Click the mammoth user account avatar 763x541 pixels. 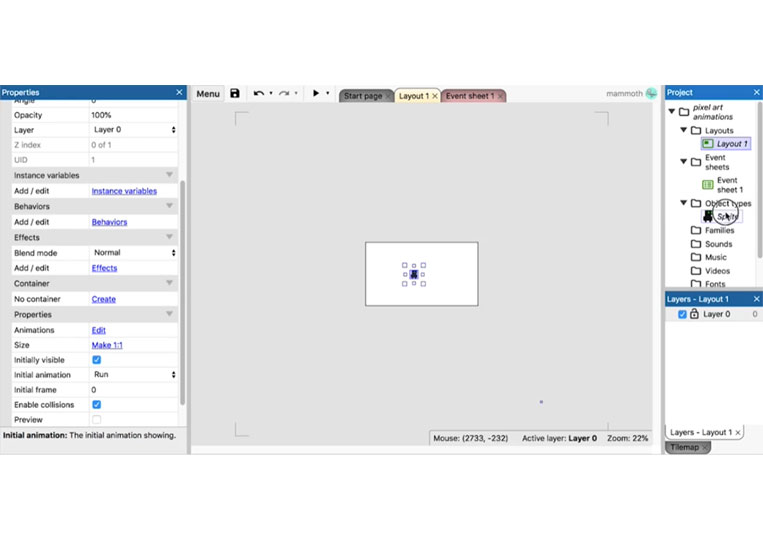click(651, 93)
